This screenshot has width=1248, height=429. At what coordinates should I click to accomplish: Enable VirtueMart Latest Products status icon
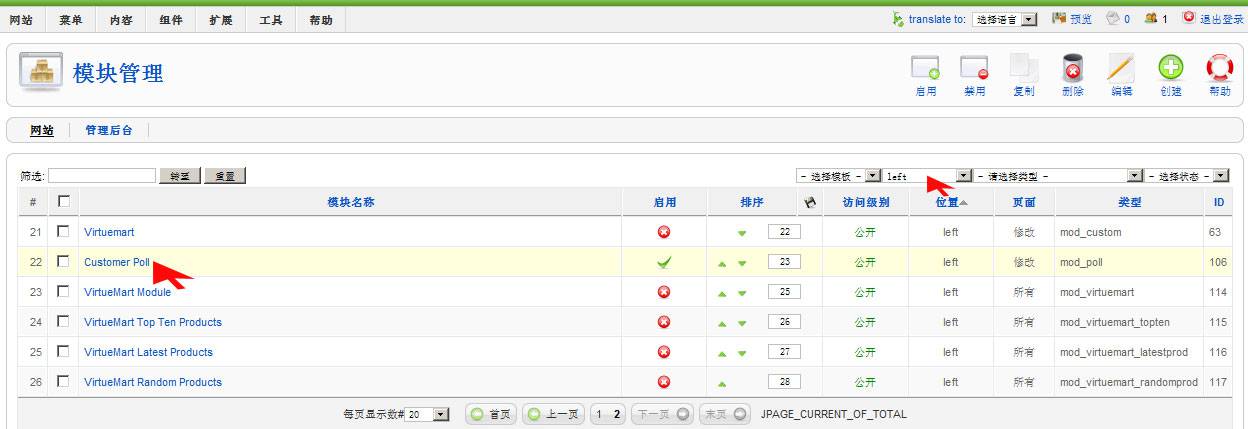click(663, 352)
